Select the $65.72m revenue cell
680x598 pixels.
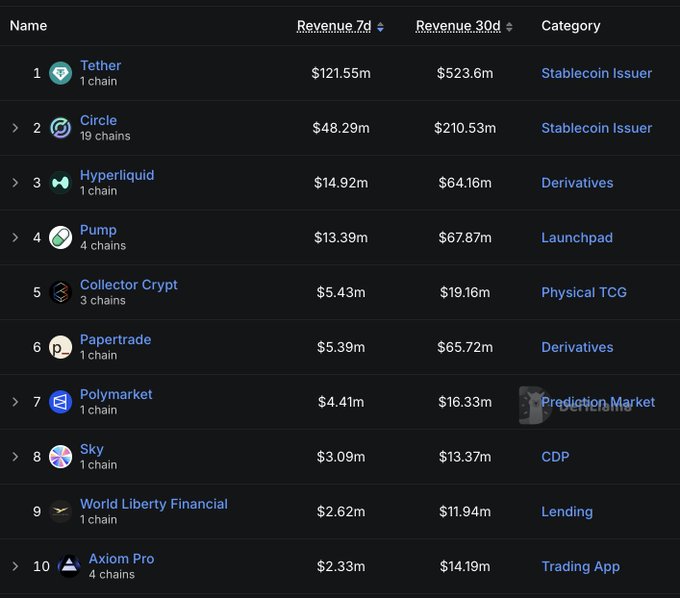[465, 347]
